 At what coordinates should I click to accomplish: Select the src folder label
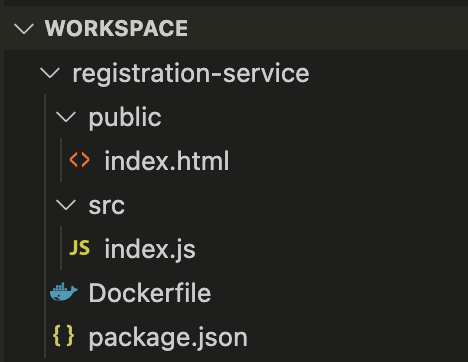[x=107, y=206]
